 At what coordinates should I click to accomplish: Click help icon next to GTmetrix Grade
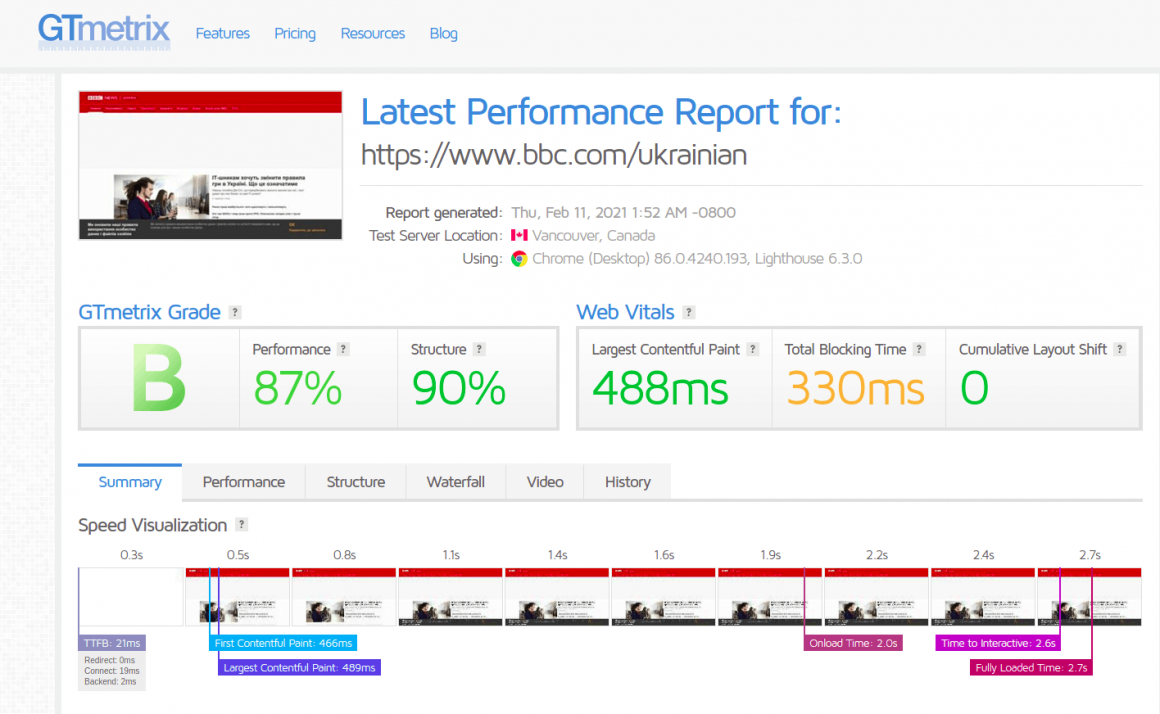235,313
